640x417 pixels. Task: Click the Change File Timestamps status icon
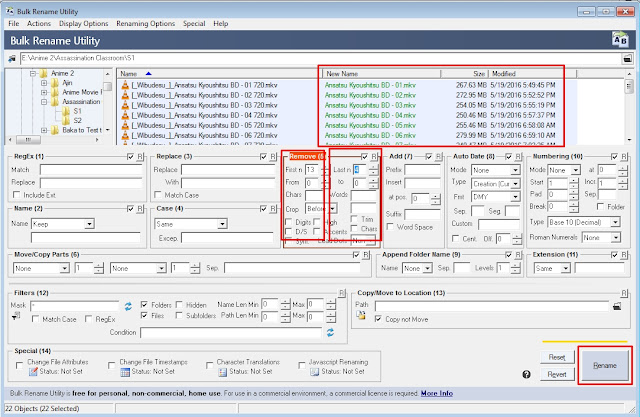125,372
